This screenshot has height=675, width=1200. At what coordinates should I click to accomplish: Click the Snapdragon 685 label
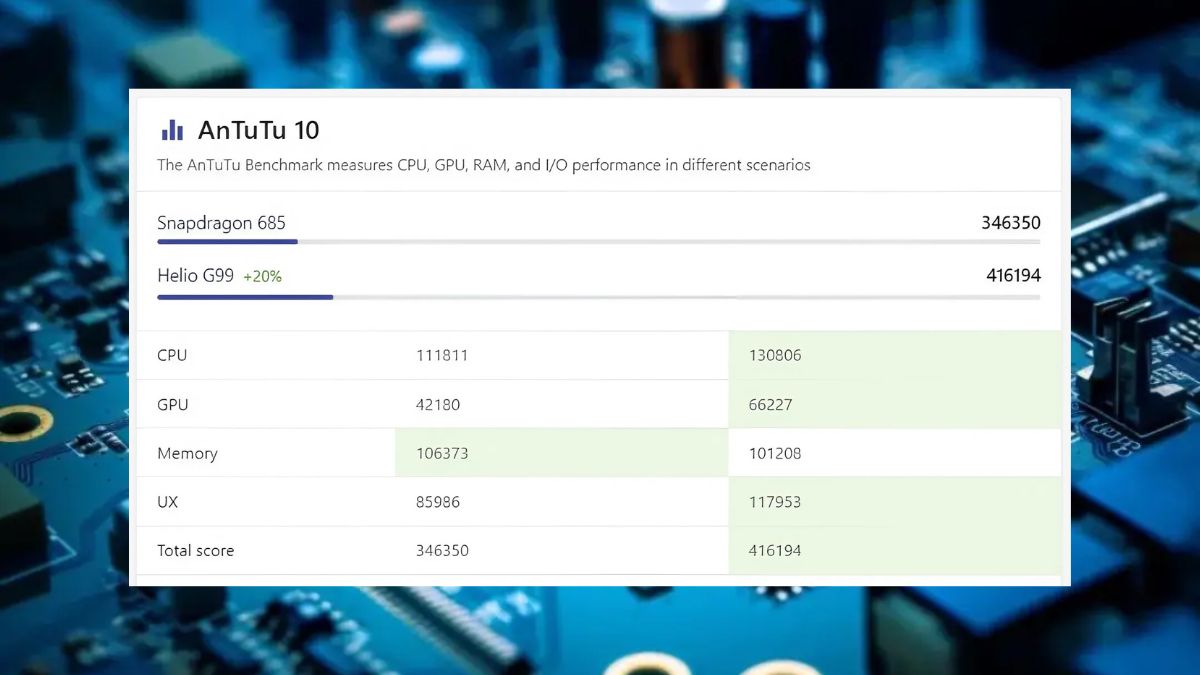click(221, 223)
